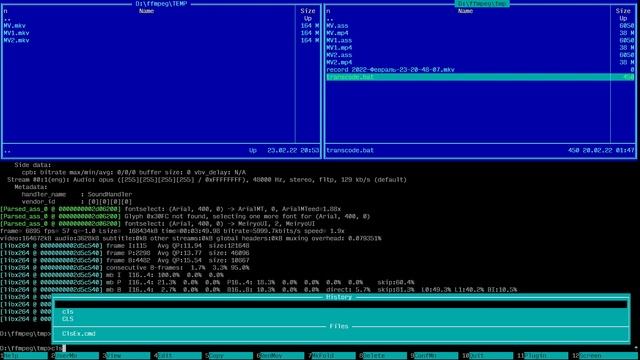This screenshot has width=640, height=360.
Task: Select the record 2022 .mkv file
Action: [x=390, y=70]
